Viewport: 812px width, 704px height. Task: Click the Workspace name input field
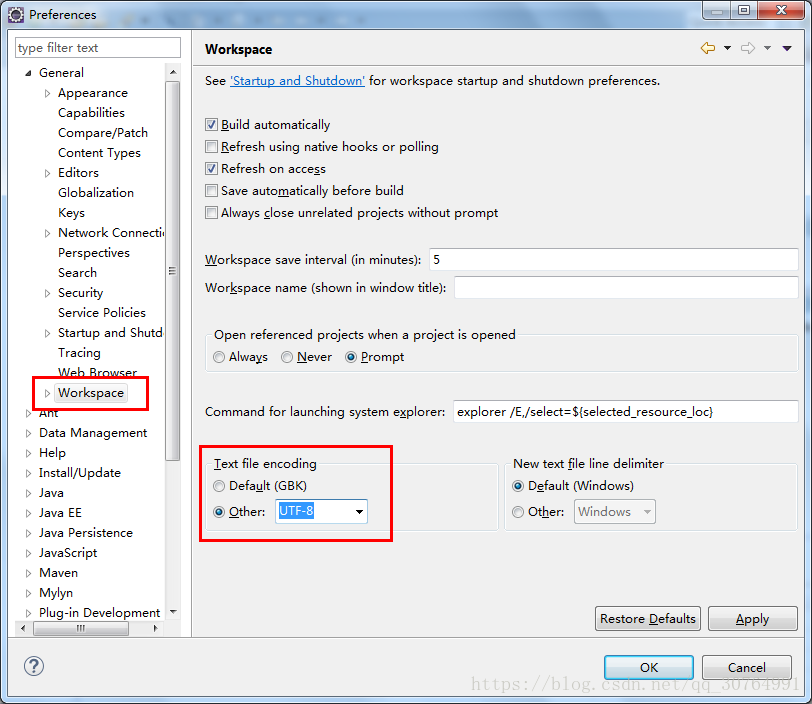pyautogui.click(x=626, y=288)
